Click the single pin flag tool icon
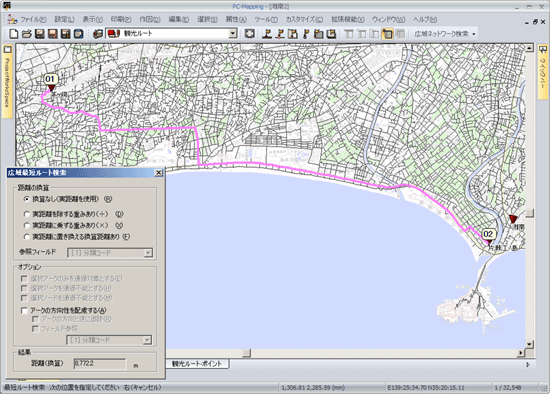Screen dimensions: 550x394 point(306,34)
